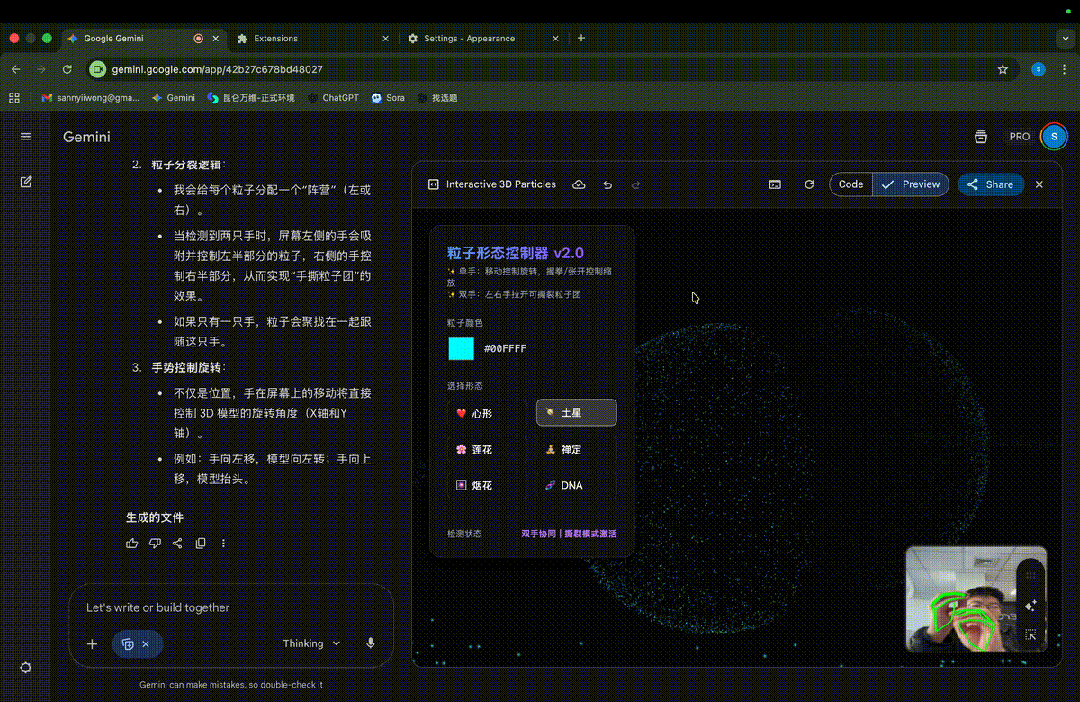
Task: Reload the page in Chrome
Action: point(67,70)
